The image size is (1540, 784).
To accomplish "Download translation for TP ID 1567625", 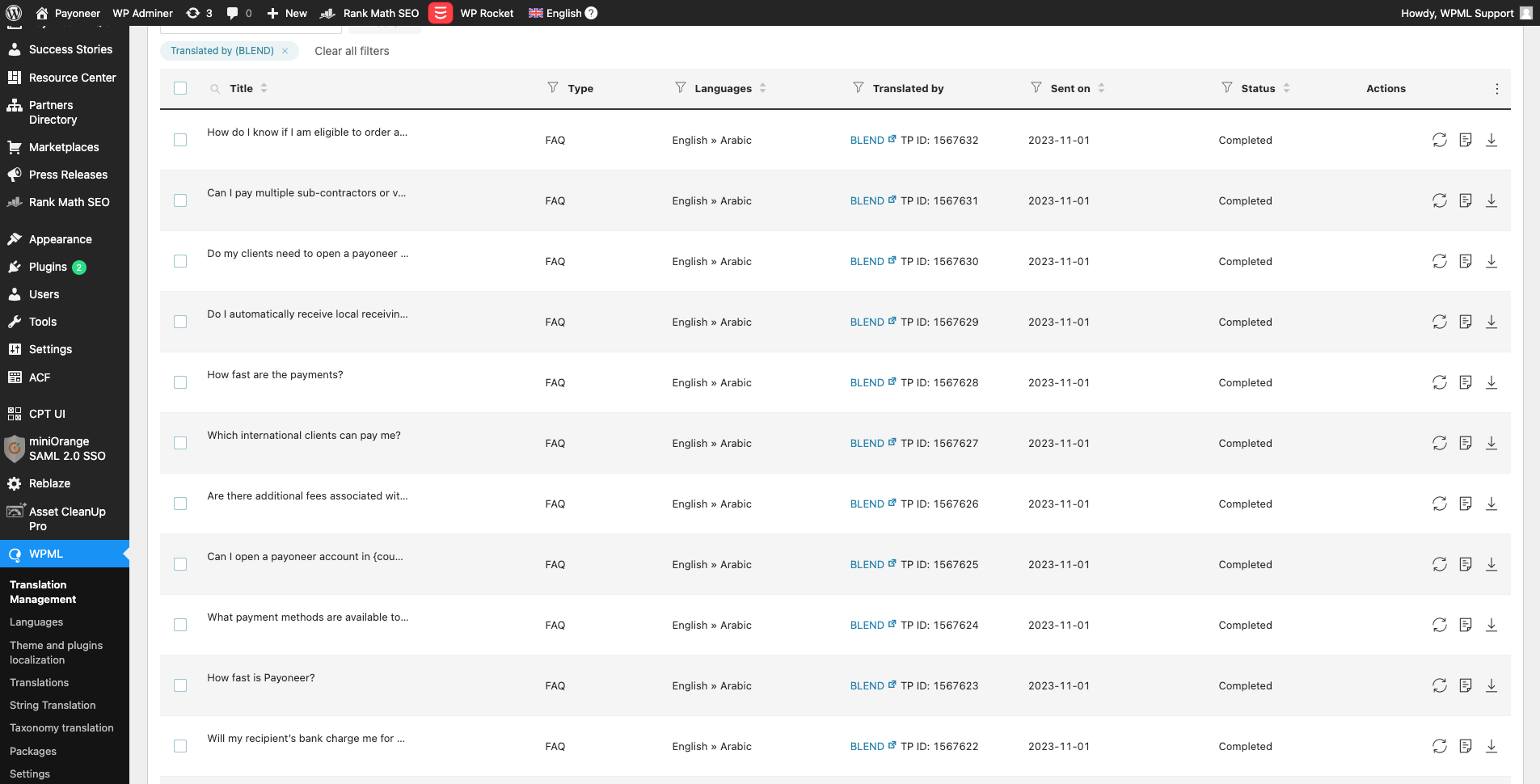I will (x=1491, y=564).
